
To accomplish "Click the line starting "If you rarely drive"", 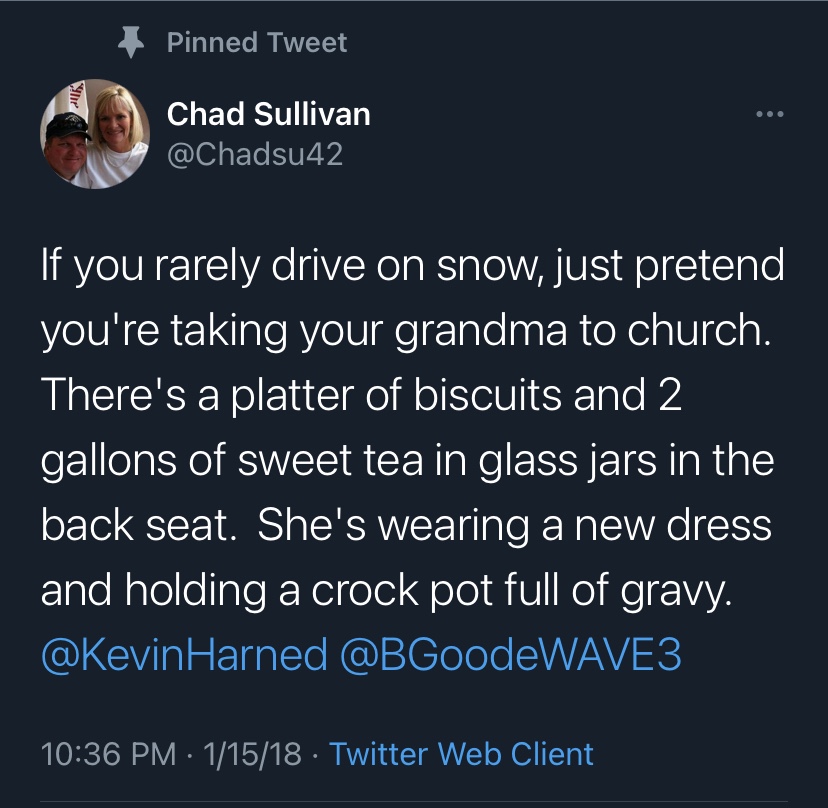I will [412, 268].
